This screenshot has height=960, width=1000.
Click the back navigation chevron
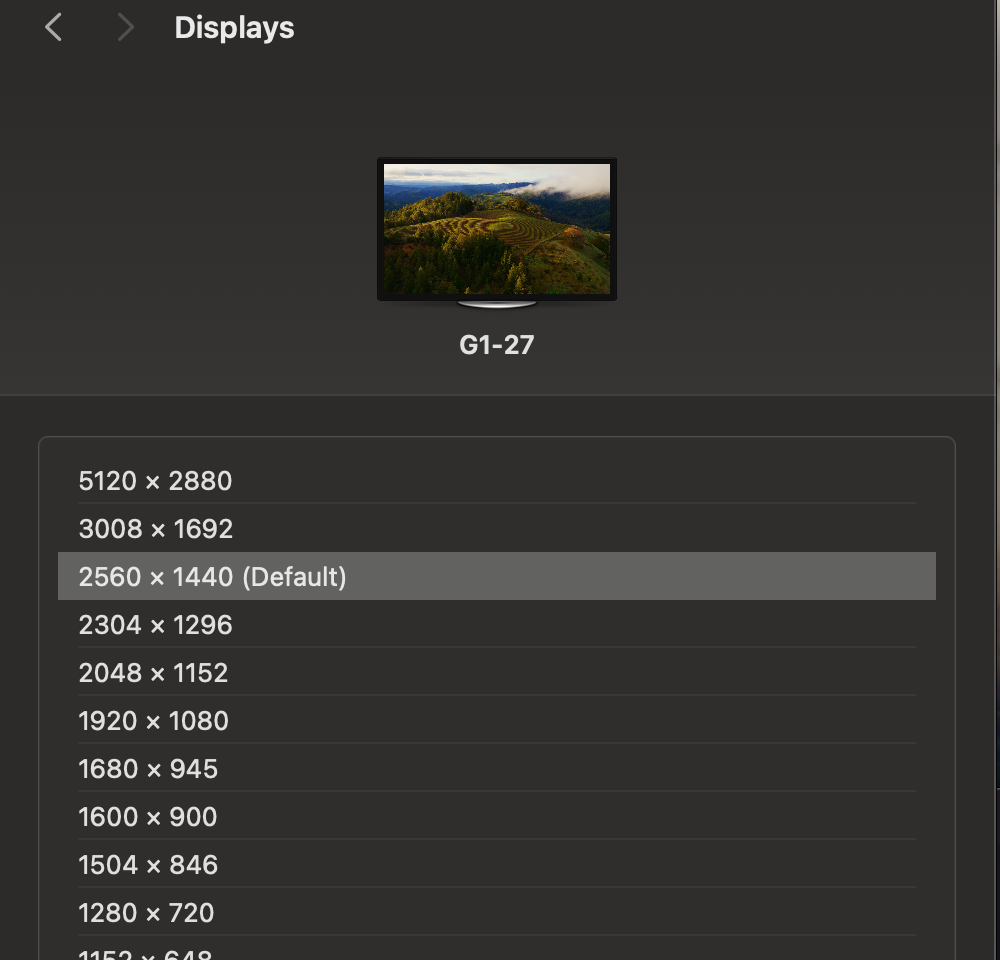pyautogui.click(x=52, y=27)
